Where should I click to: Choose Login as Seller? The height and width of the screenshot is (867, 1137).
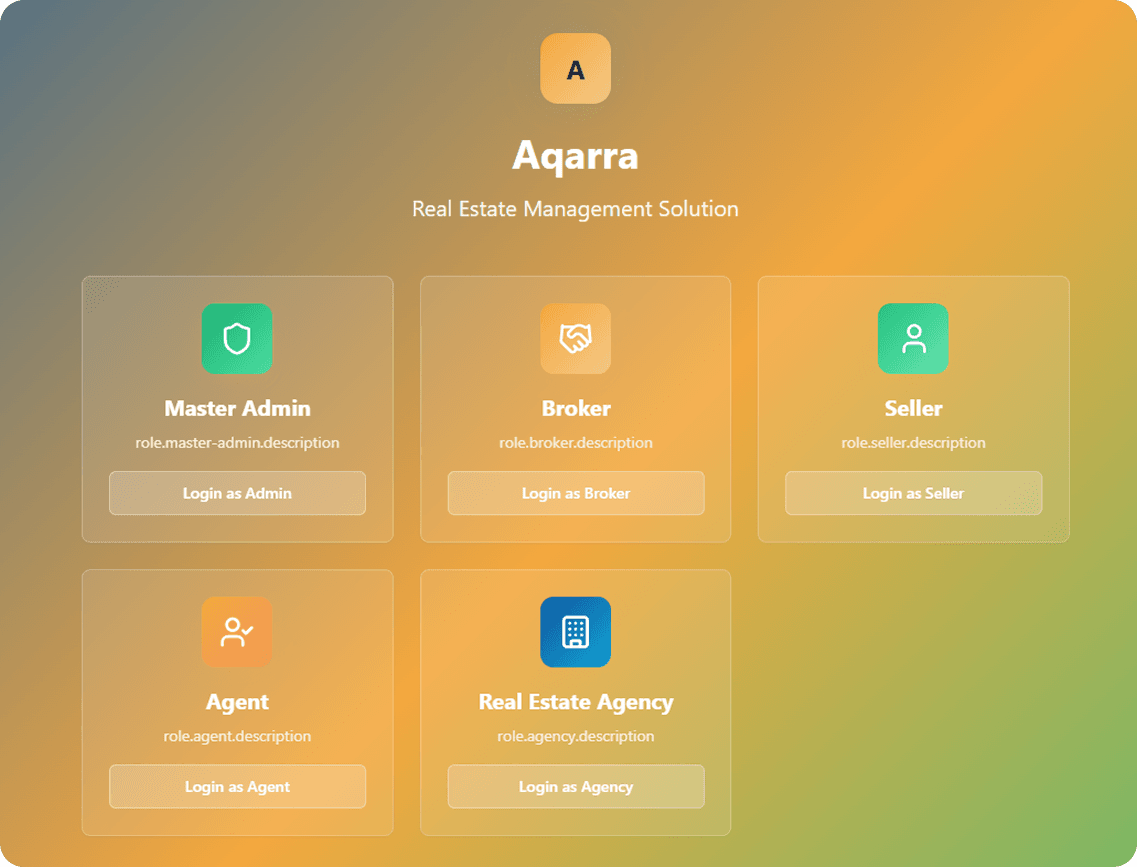914,493
